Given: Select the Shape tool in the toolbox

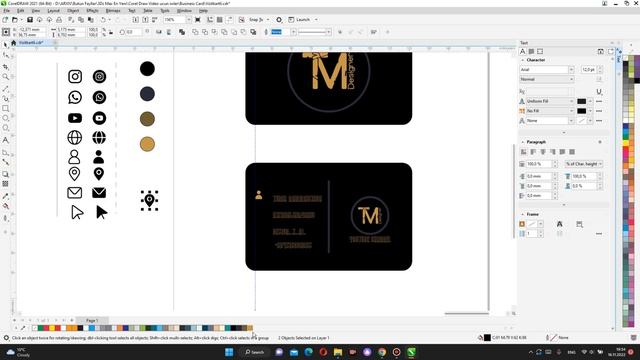Looking at the screenshot, I should point(5,55).
